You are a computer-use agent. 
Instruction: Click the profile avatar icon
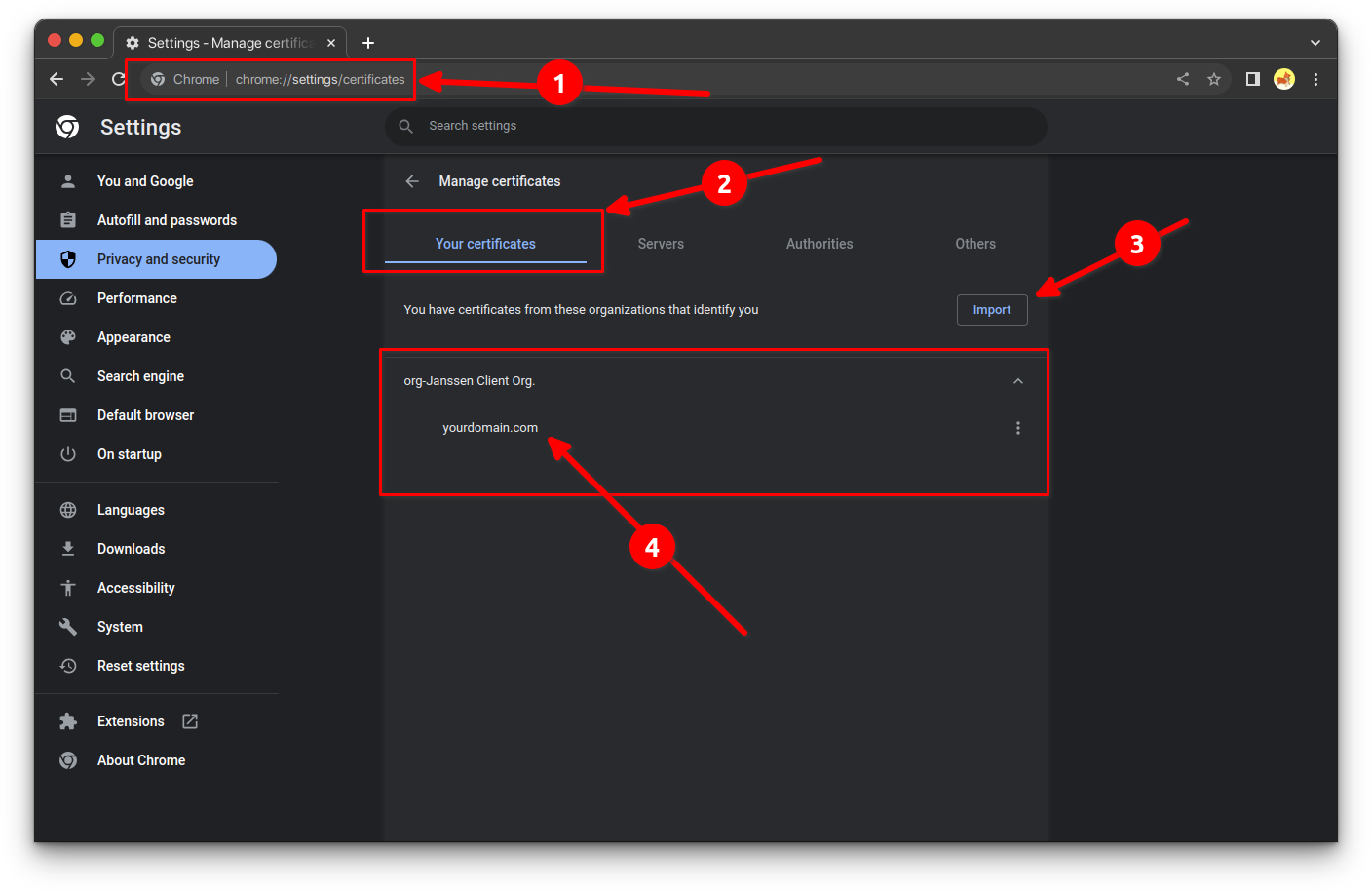coord(1284,80)
